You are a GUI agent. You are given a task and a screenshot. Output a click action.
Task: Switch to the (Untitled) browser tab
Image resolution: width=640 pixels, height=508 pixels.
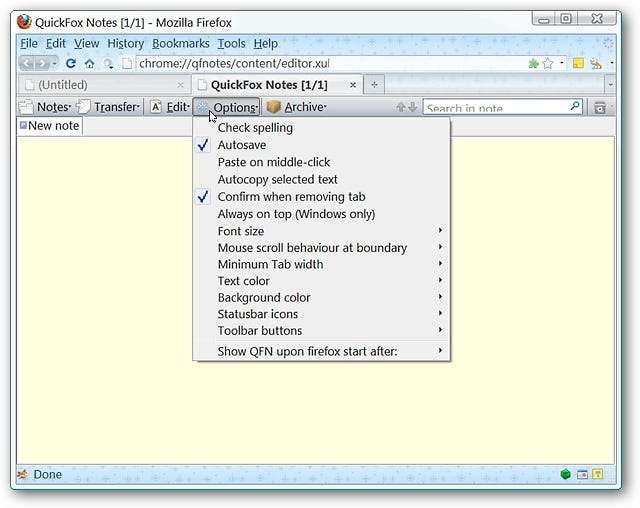click(104, 85)
